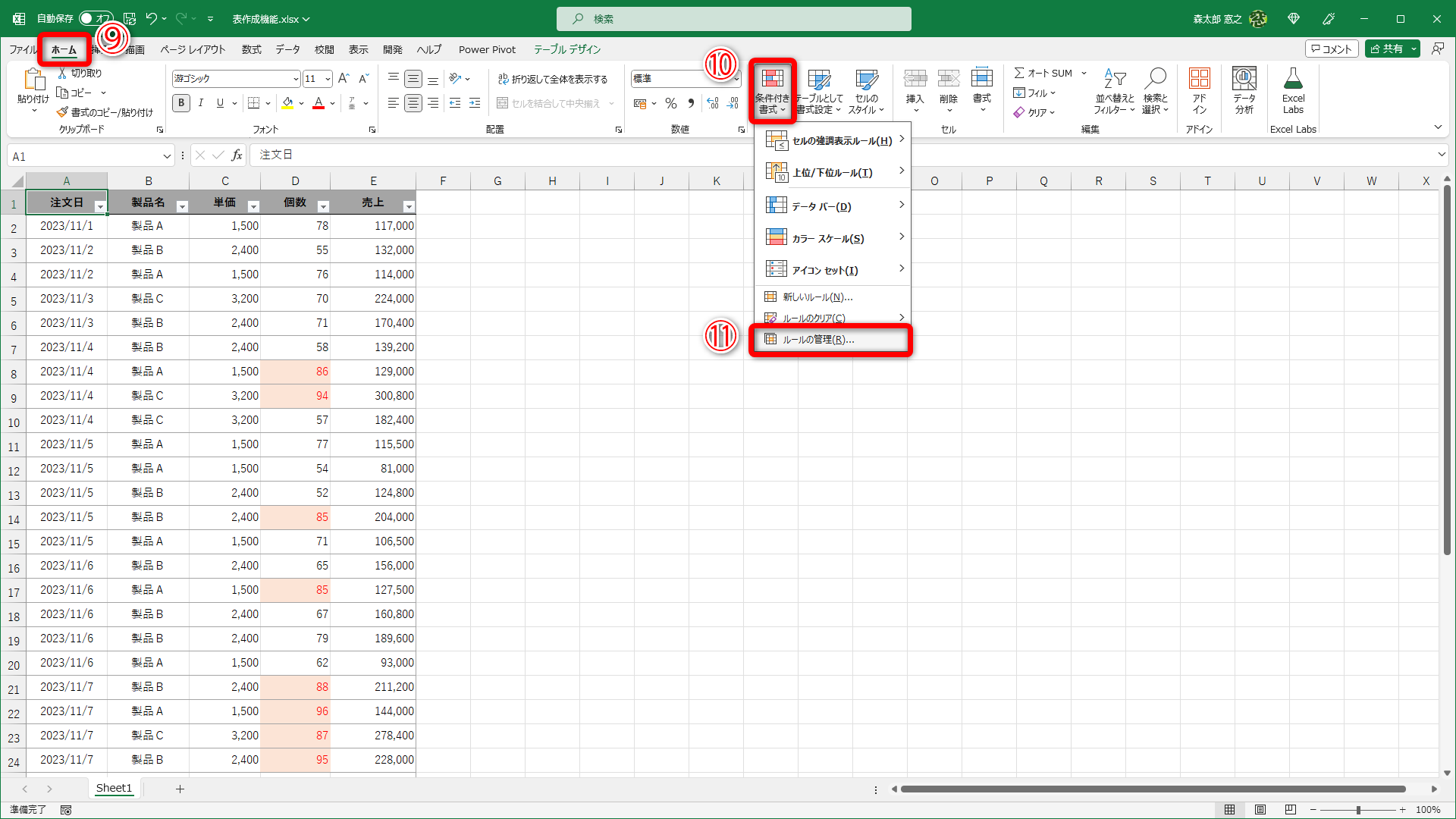
Task: Adjust the zoom slider in status bar
Action: pyautogui.click(x=1358, y=810)
